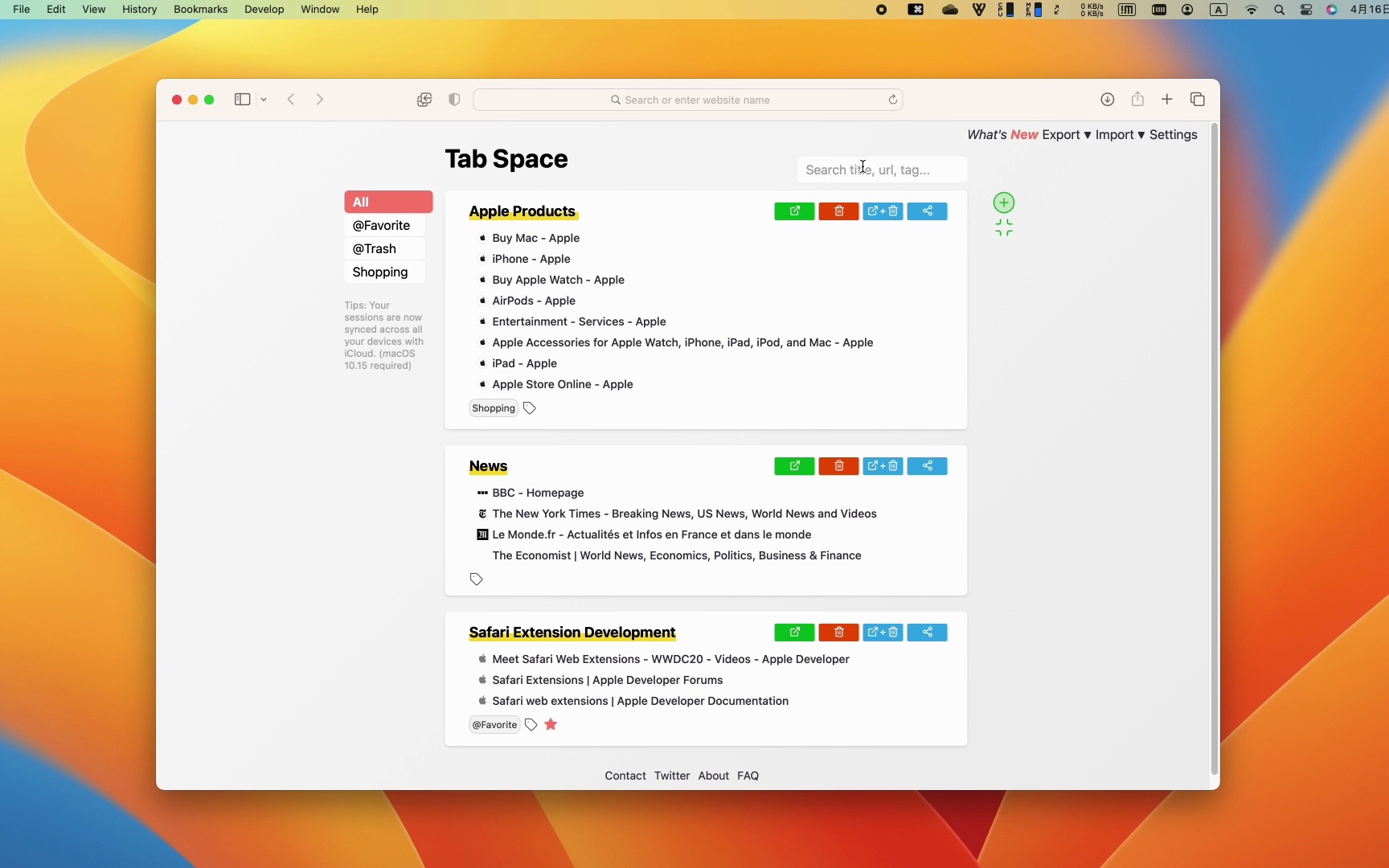Toggle favorite star on Safari Extension Development
Viewport: 1389px width, 868px height.
(x=551, y=725)
